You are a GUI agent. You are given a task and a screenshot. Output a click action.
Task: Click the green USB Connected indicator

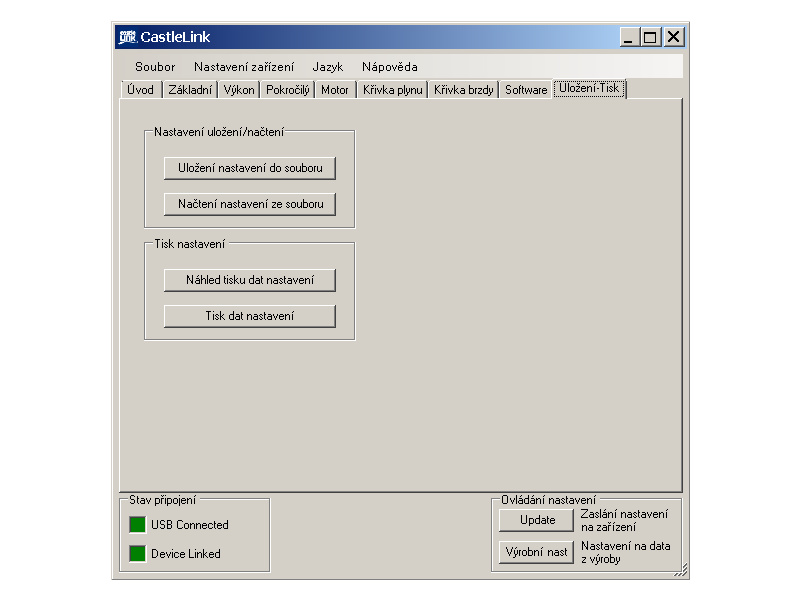[x=137, y=525]
